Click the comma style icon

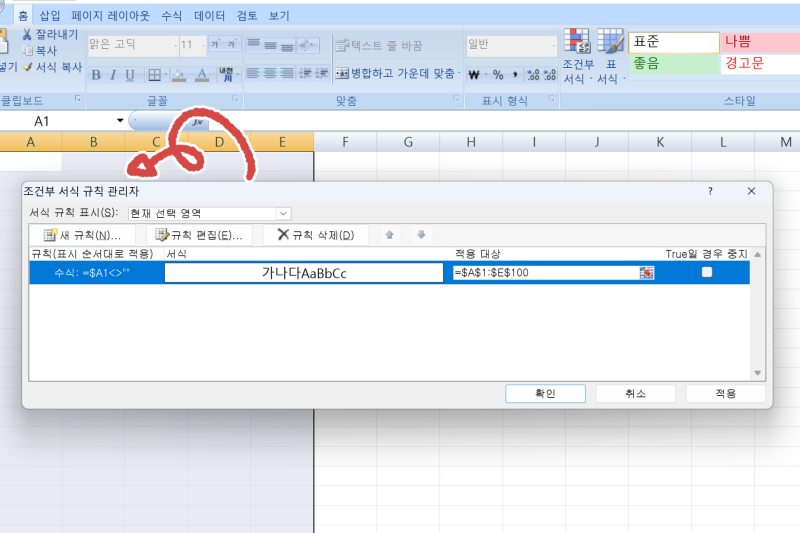tap(515, 75)
